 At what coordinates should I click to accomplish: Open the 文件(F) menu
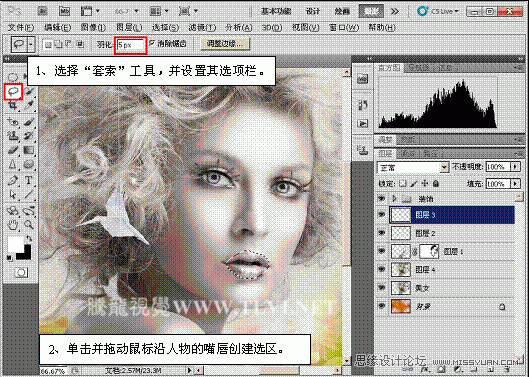tap(21, 27)
